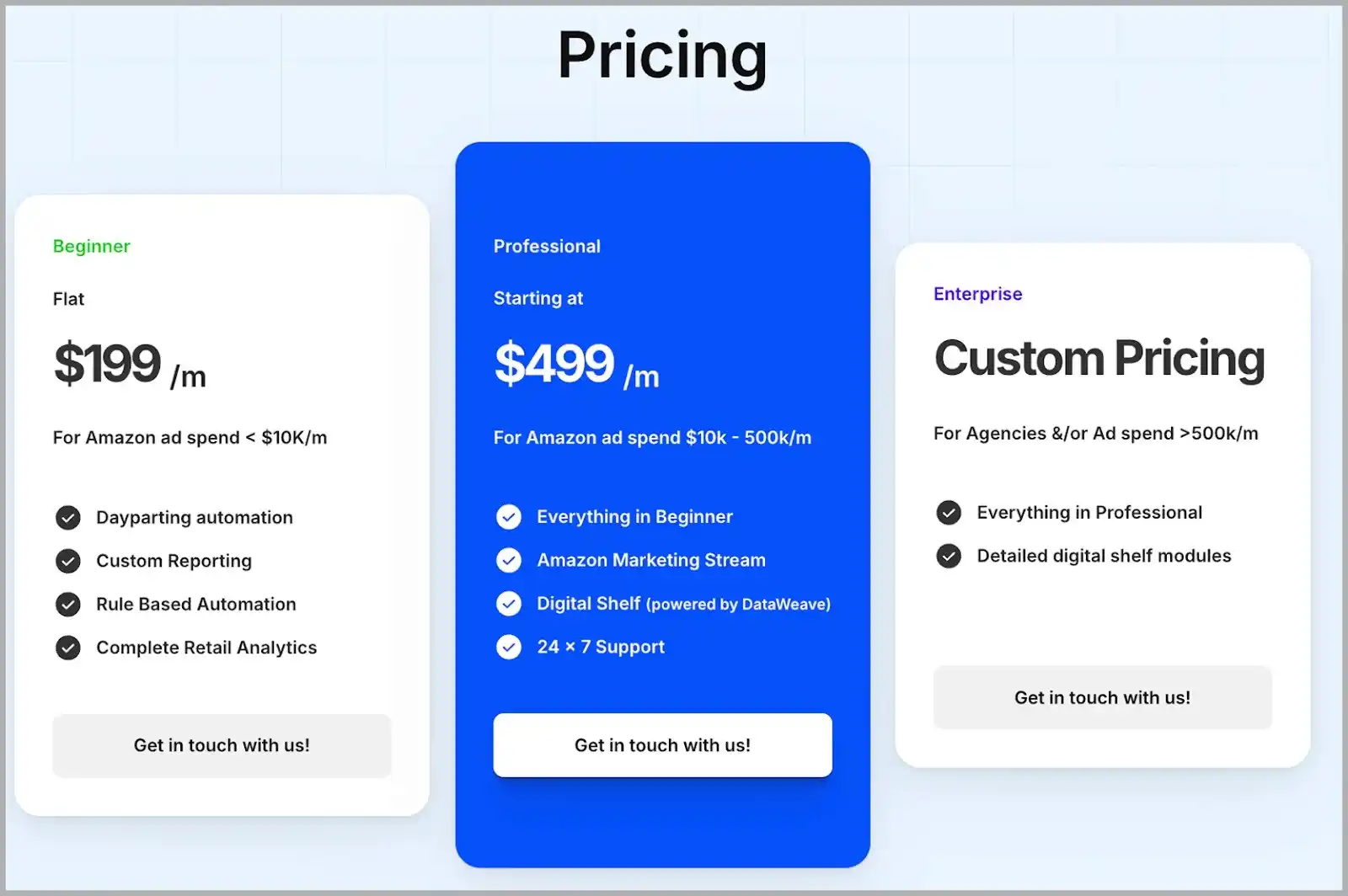Viewport: 1348px width, 896px height.
Task: Click the Complete Retail Analytics checkmark
Action: point(68,648)
